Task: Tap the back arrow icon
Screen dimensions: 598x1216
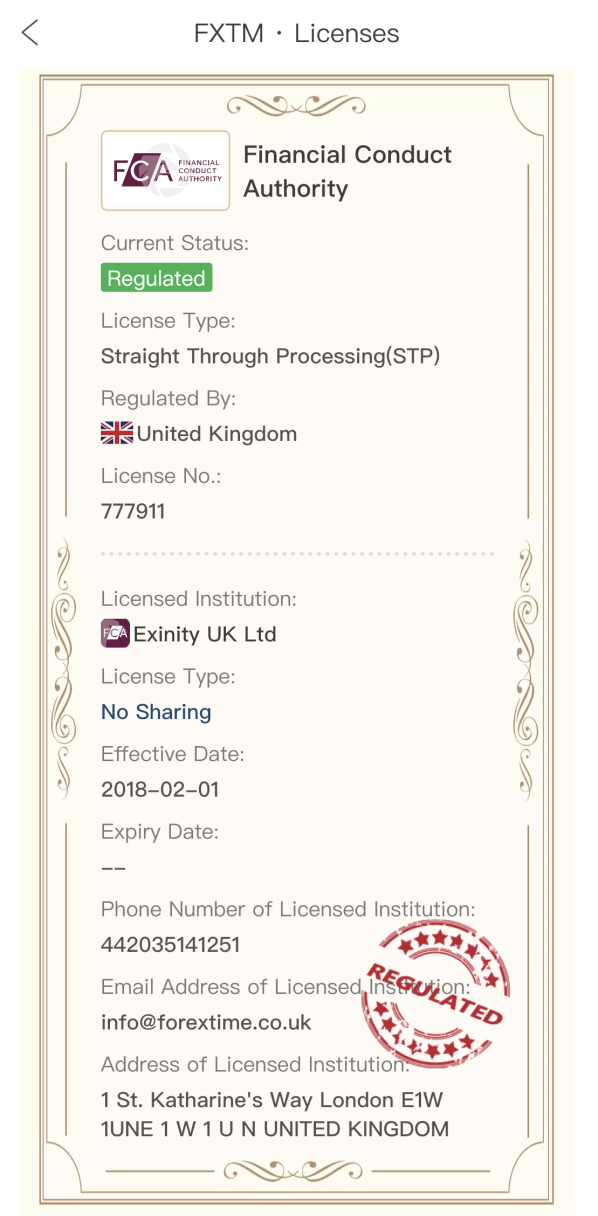Action: 30,33
